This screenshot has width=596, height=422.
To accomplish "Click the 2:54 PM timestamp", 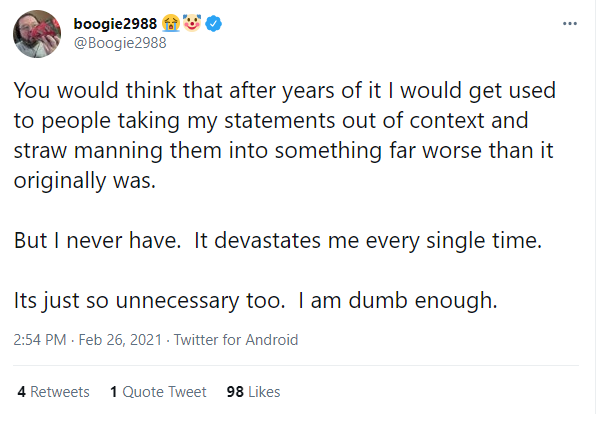I will click(40, 340).
